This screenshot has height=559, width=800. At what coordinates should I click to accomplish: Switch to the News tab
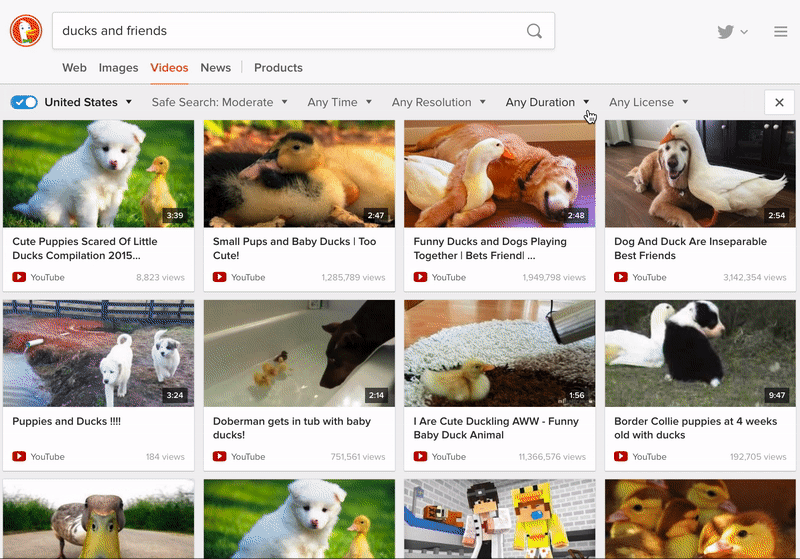click(215, 68)
